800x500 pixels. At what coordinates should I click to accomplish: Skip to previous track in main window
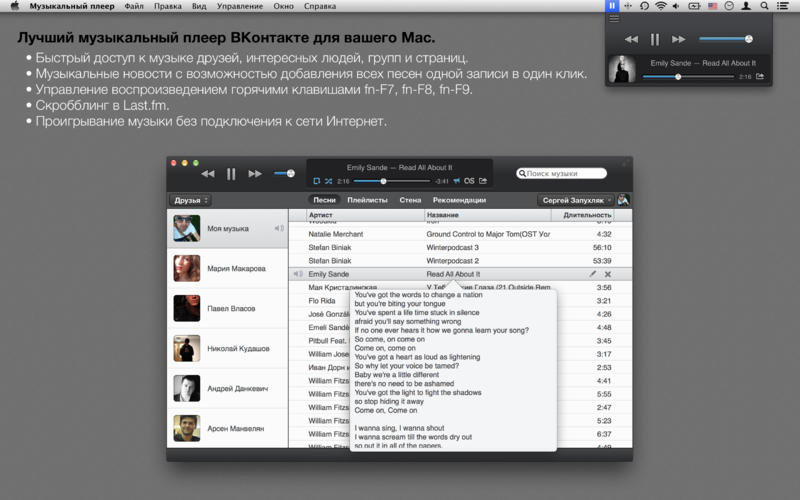(x=208, y=174)
